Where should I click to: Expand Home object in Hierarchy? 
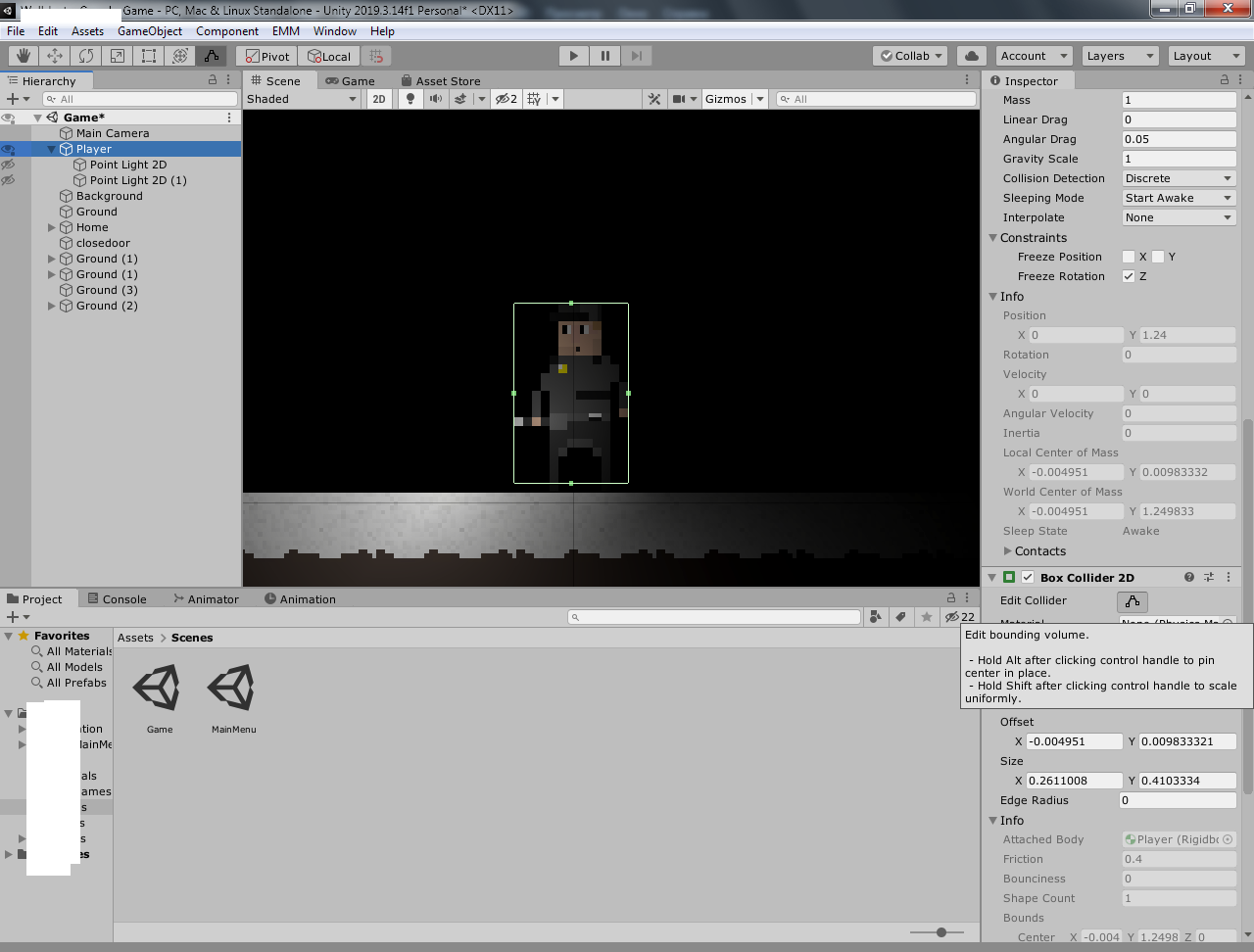tap(52, 227)
